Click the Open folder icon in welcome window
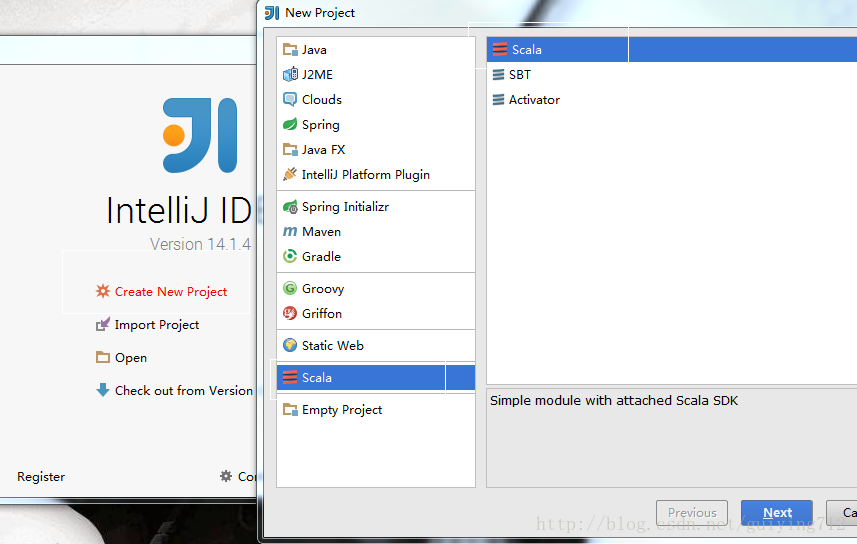This screenshot has width=857, height=544. click(x=103, y=358)
